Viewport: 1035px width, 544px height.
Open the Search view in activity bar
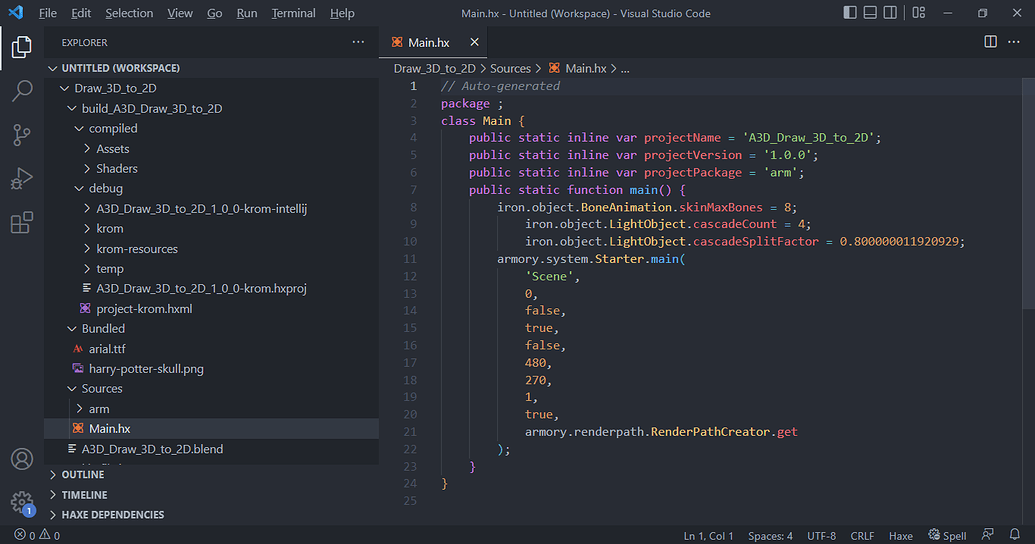(x=21, y=91)
